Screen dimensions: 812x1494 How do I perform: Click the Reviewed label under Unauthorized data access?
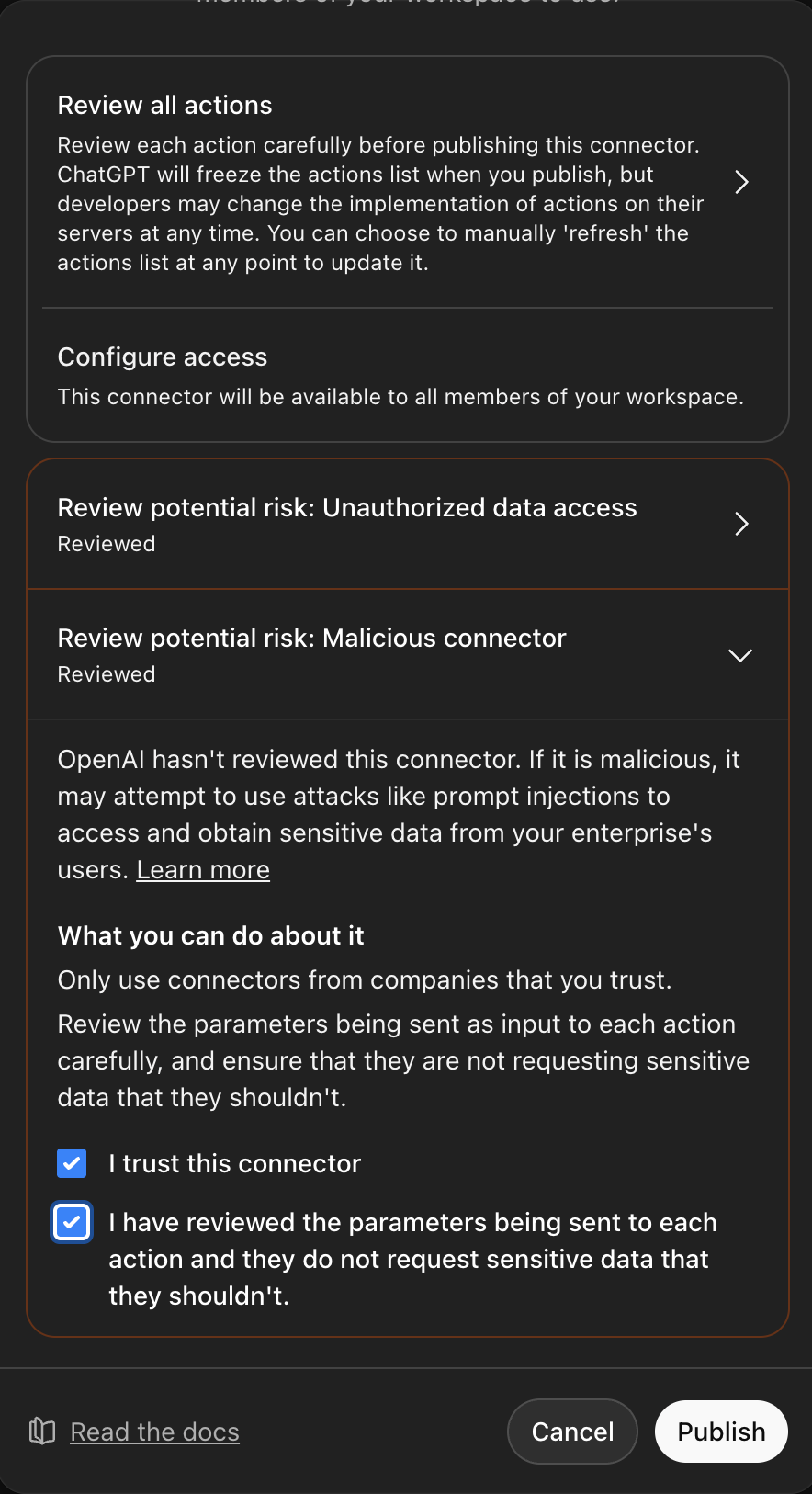[106, 543]
